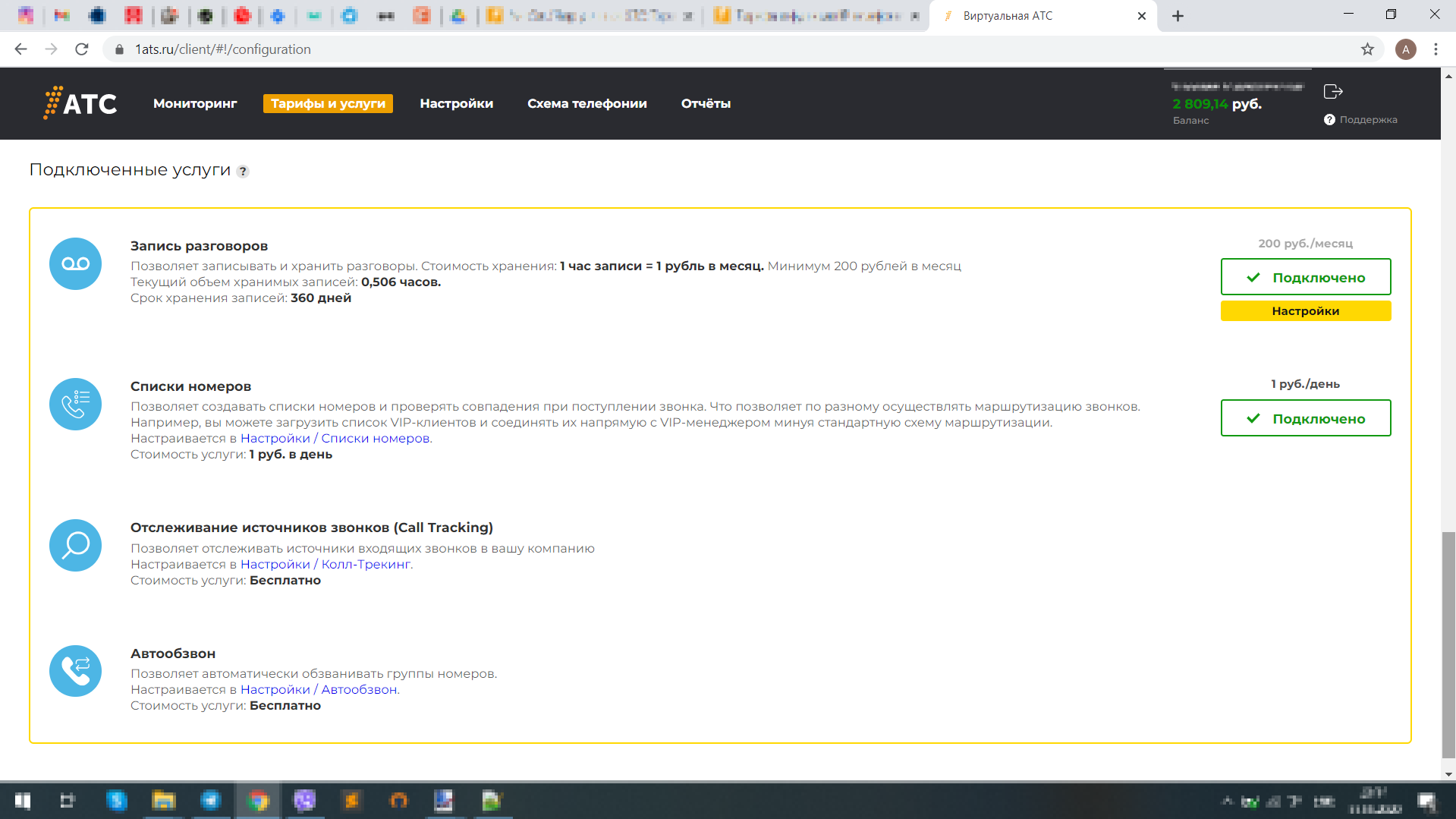Click the Автообзвон phone icon

(x=75, y=671)
